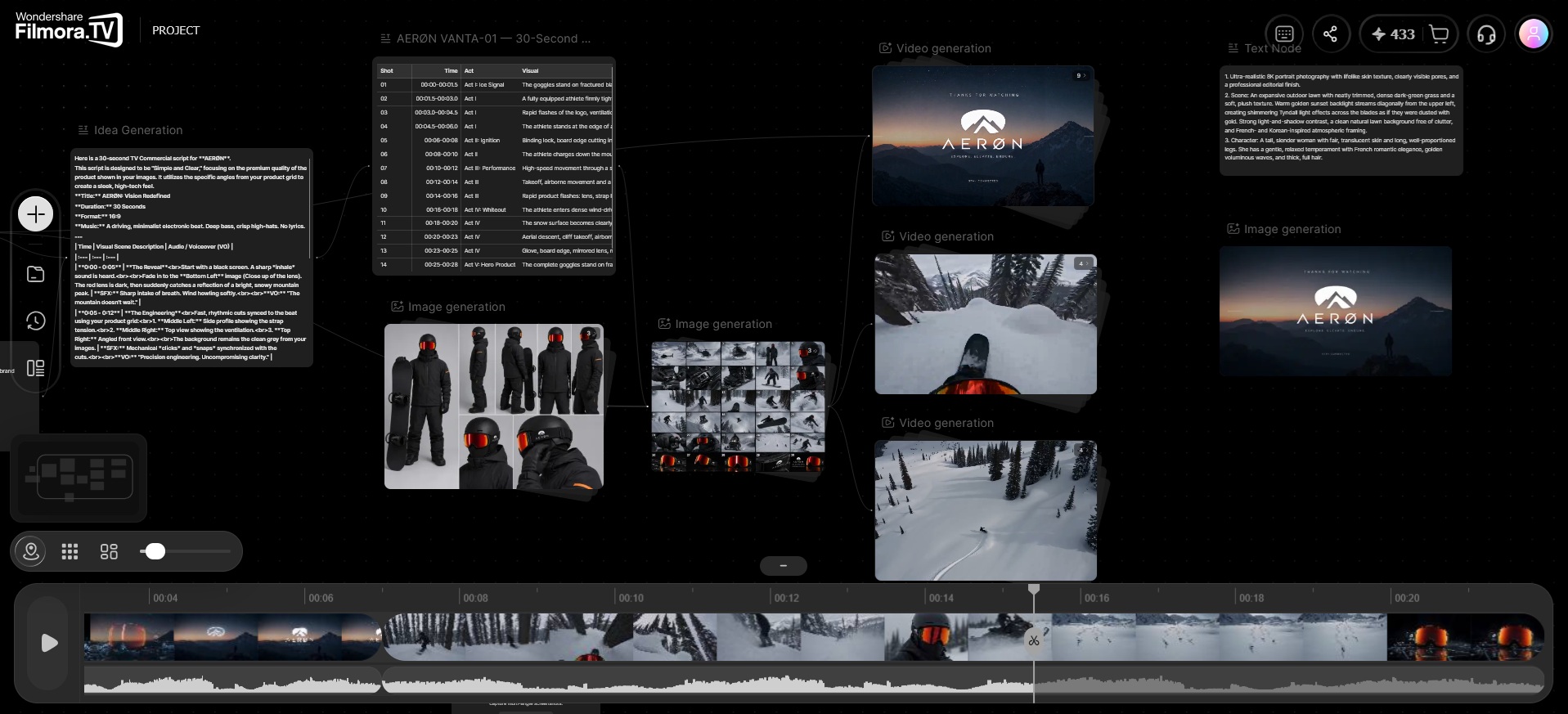Expand stack count badge on aerial slope video

[x=1083, y=450]
